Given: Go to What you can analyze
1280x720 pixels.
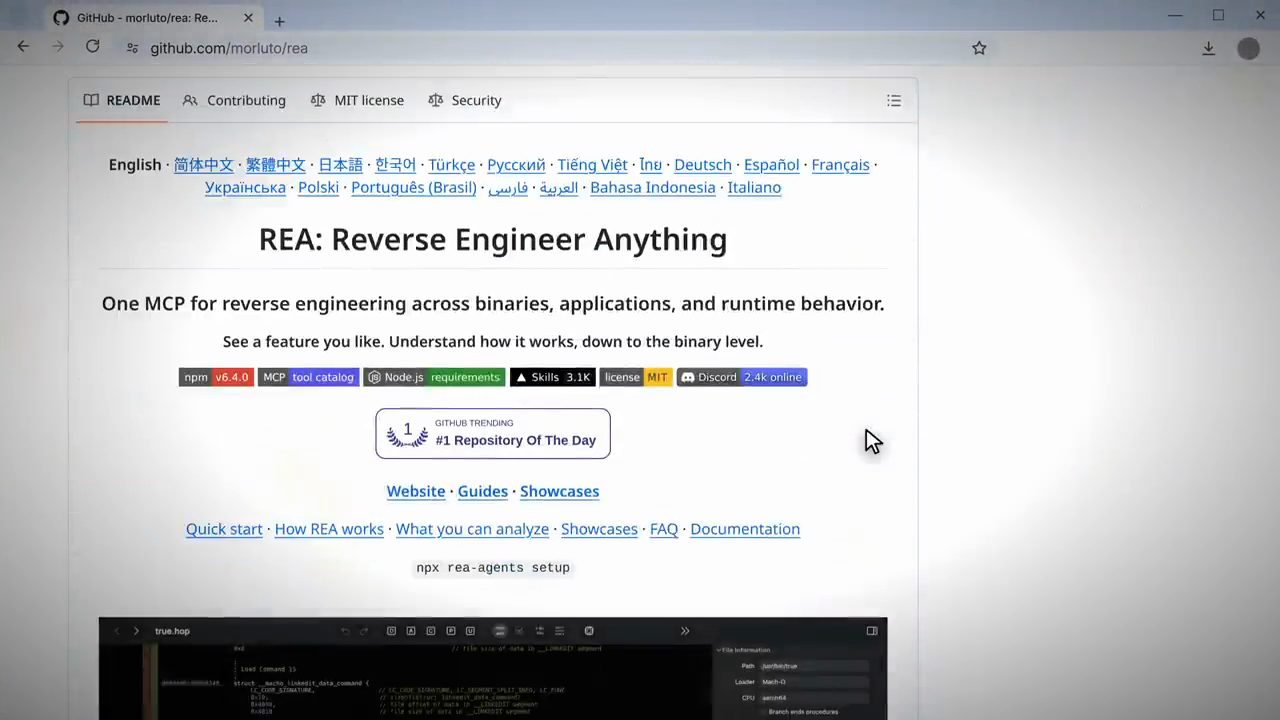Looking at the screenshot, I should pyautogui.click(x=472, y=529).
